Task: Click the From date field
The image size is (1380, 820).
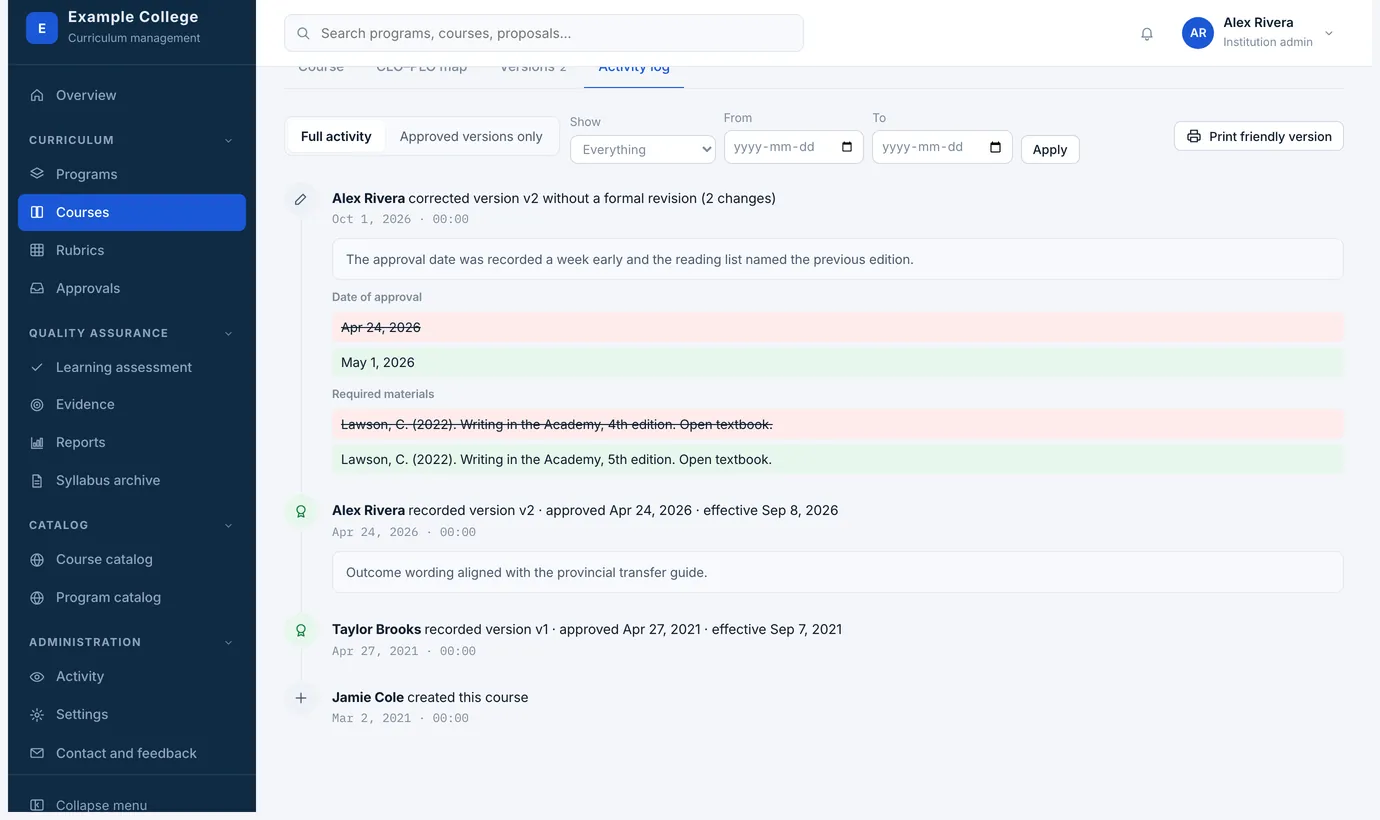Action: (793, 147)
